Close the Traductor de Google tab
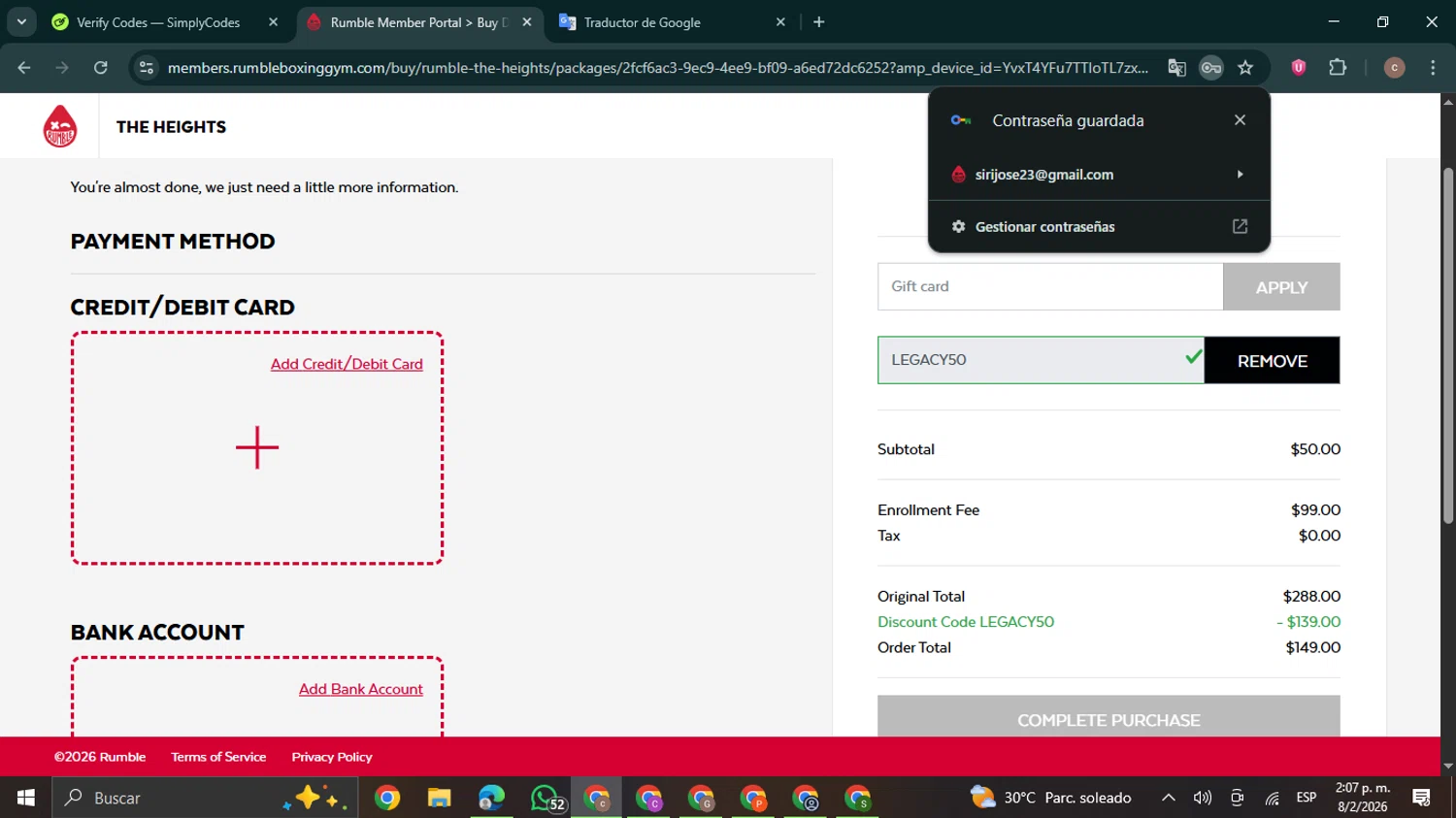The width and height of the screenshot is (1456, 818). [780, 22]
